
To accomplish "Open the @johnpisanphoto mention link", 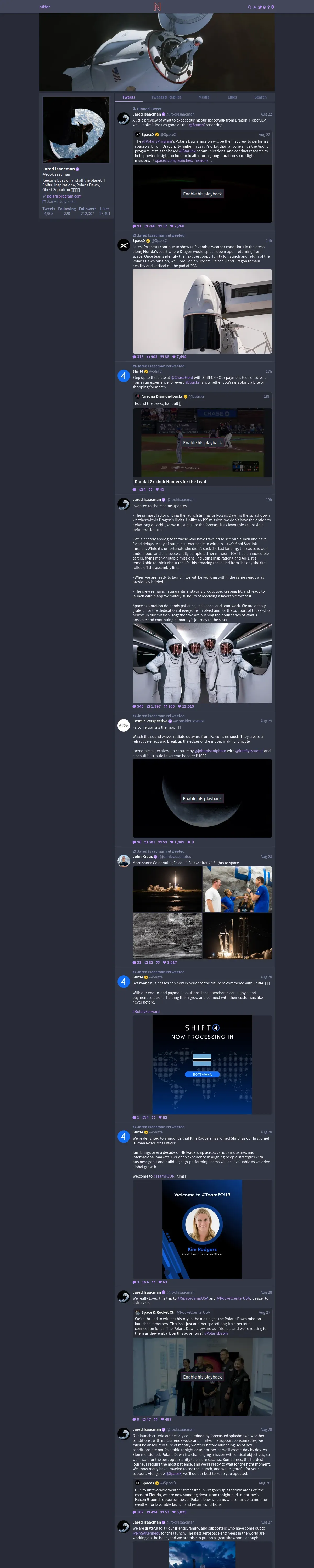I will (x=210, y=751).
